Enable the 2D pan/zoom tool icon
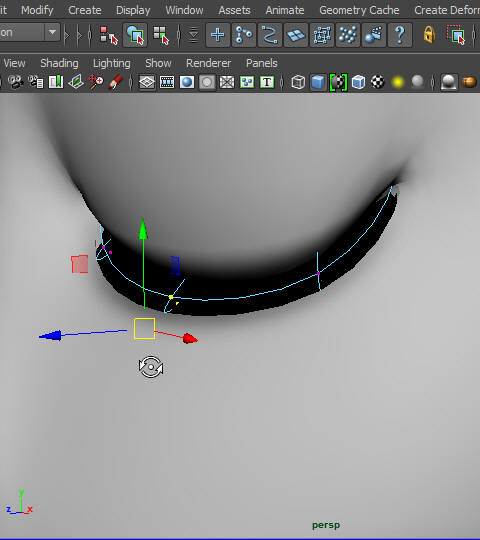Screen dimensions: 480x540 click(96, 82)
